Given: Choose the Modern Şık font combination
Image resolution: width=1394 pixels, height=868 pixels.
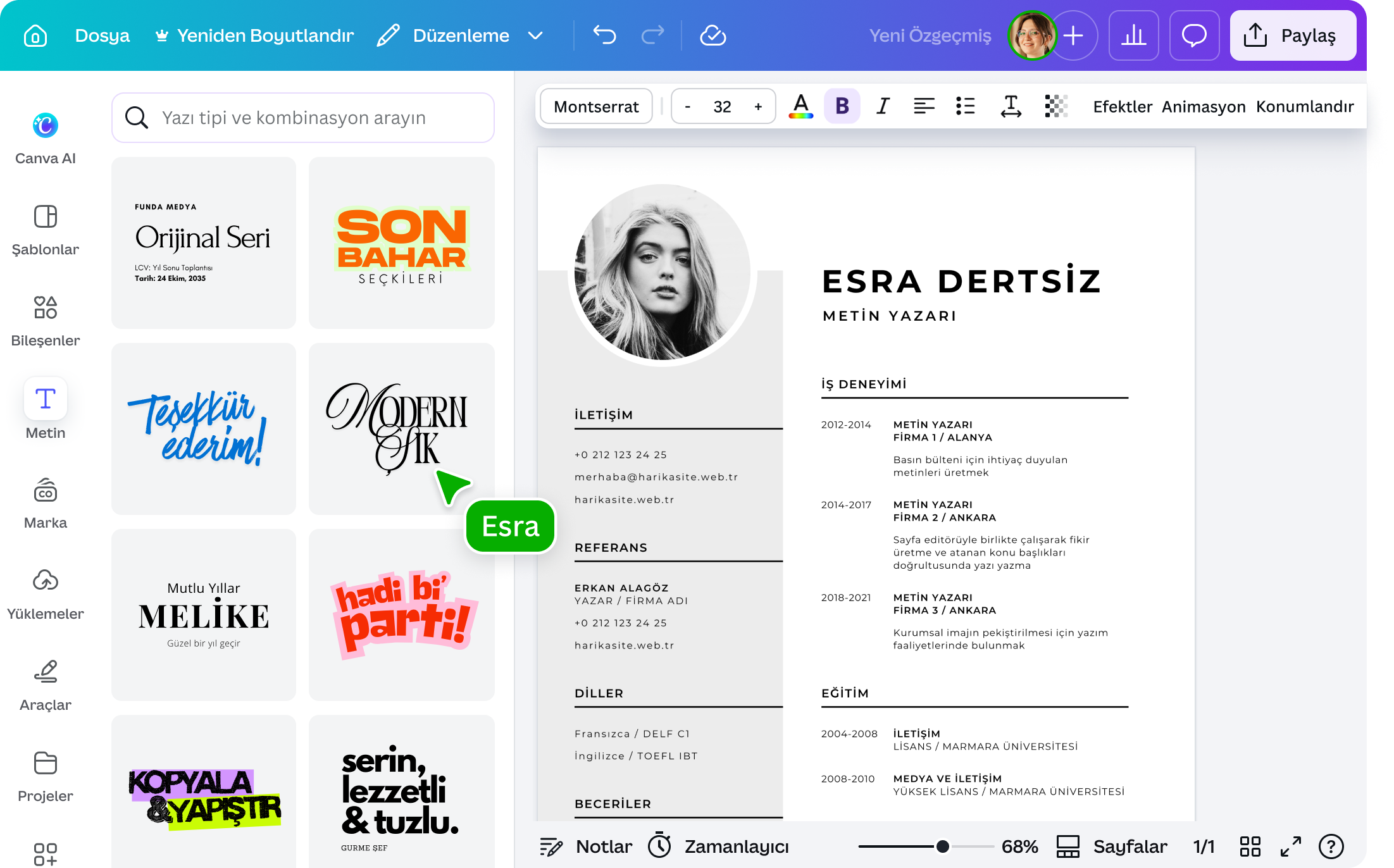Looking at the screenshot, I should pyautogui.click(x=402, y=429).
